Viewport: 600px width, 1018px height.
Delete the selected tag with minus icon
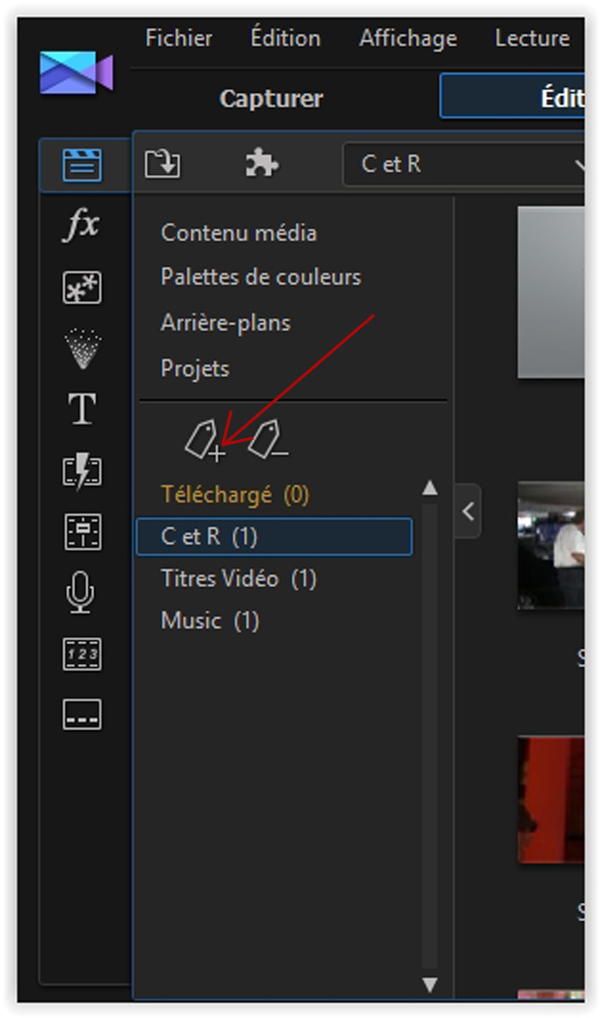pyautogui.click(x=268, y=440)
